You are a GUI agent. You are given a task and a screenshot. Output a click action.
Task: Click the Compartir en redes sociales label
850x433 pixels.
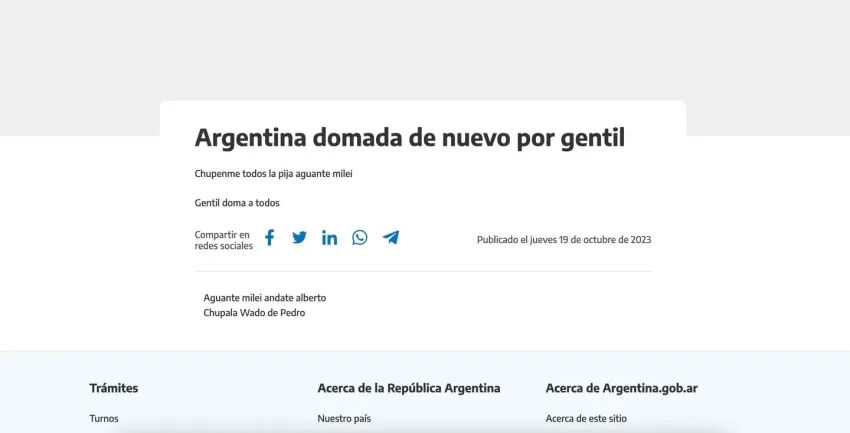tap(223, 240)
